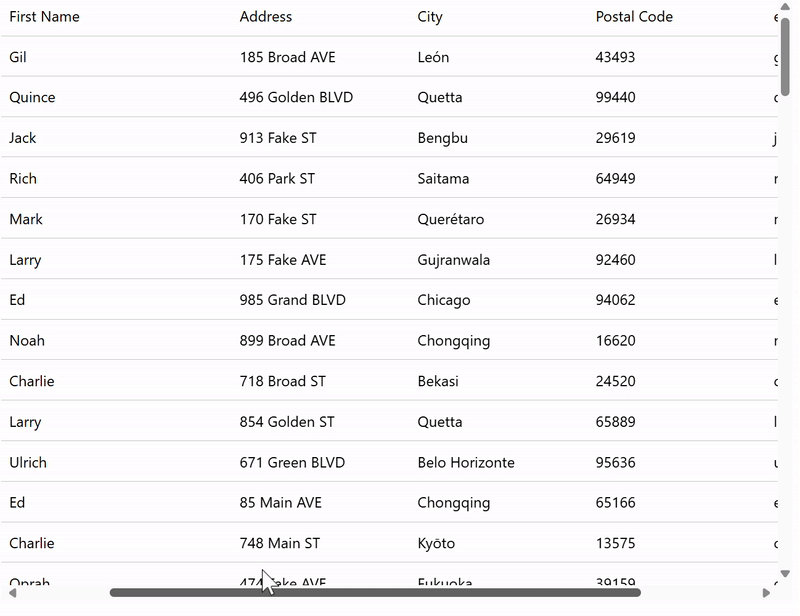Select the cell containing Gil

(18, 57)
